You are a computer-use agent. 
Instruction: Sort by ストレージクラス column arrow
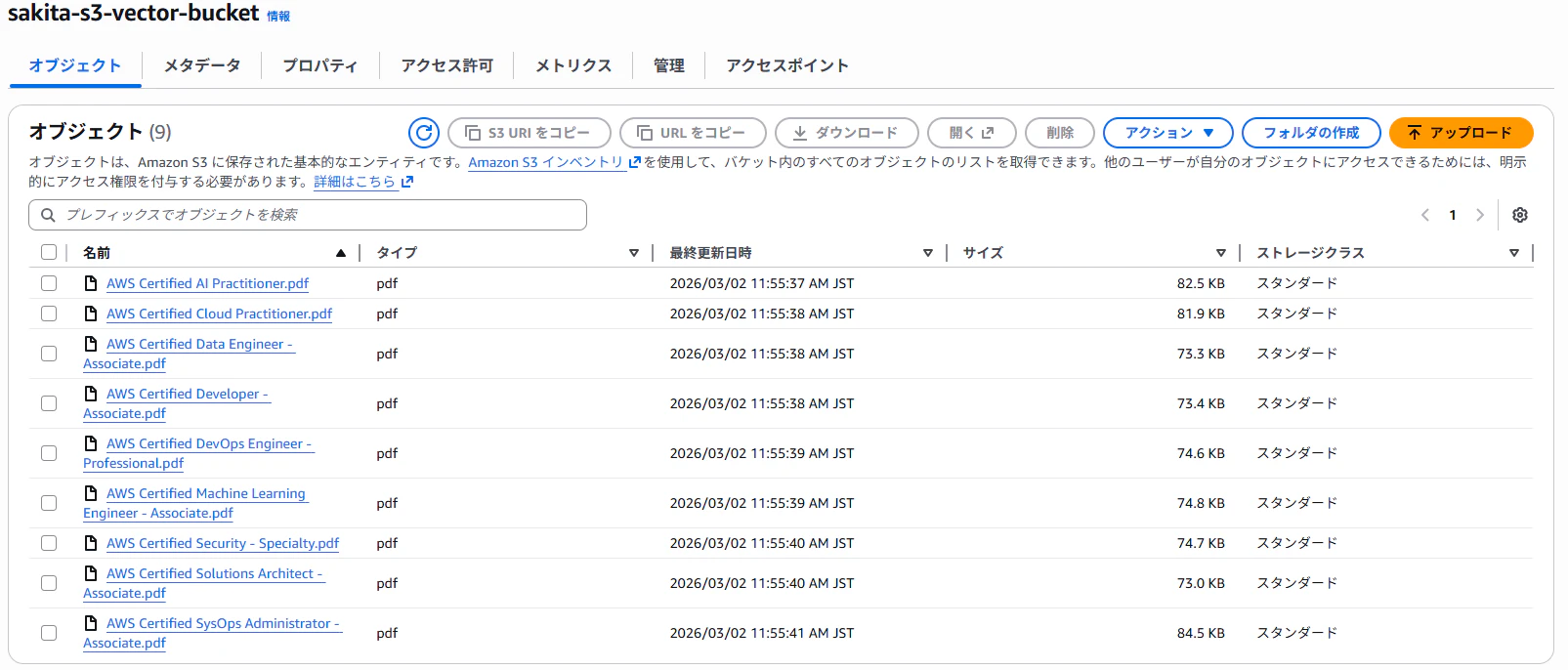click(x=1514, y=253)
